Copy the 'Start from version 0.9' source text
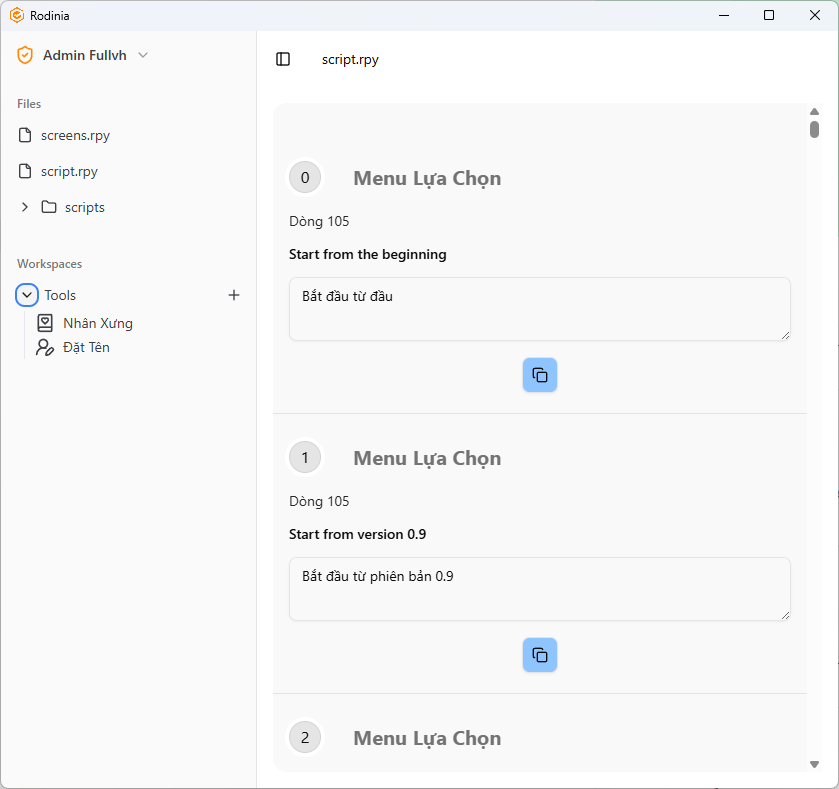The image size is (839, 789). pyautogui.click(x=539, y=655)
